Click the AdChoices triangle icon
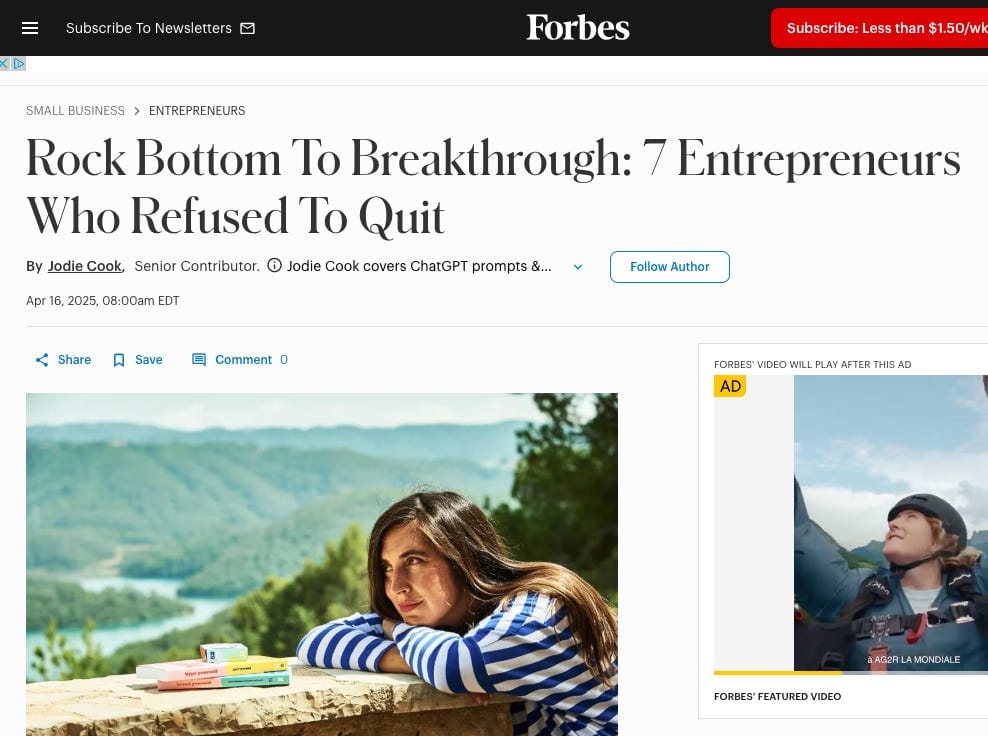This screenshot has width=988, height=736. coord(19,64)
